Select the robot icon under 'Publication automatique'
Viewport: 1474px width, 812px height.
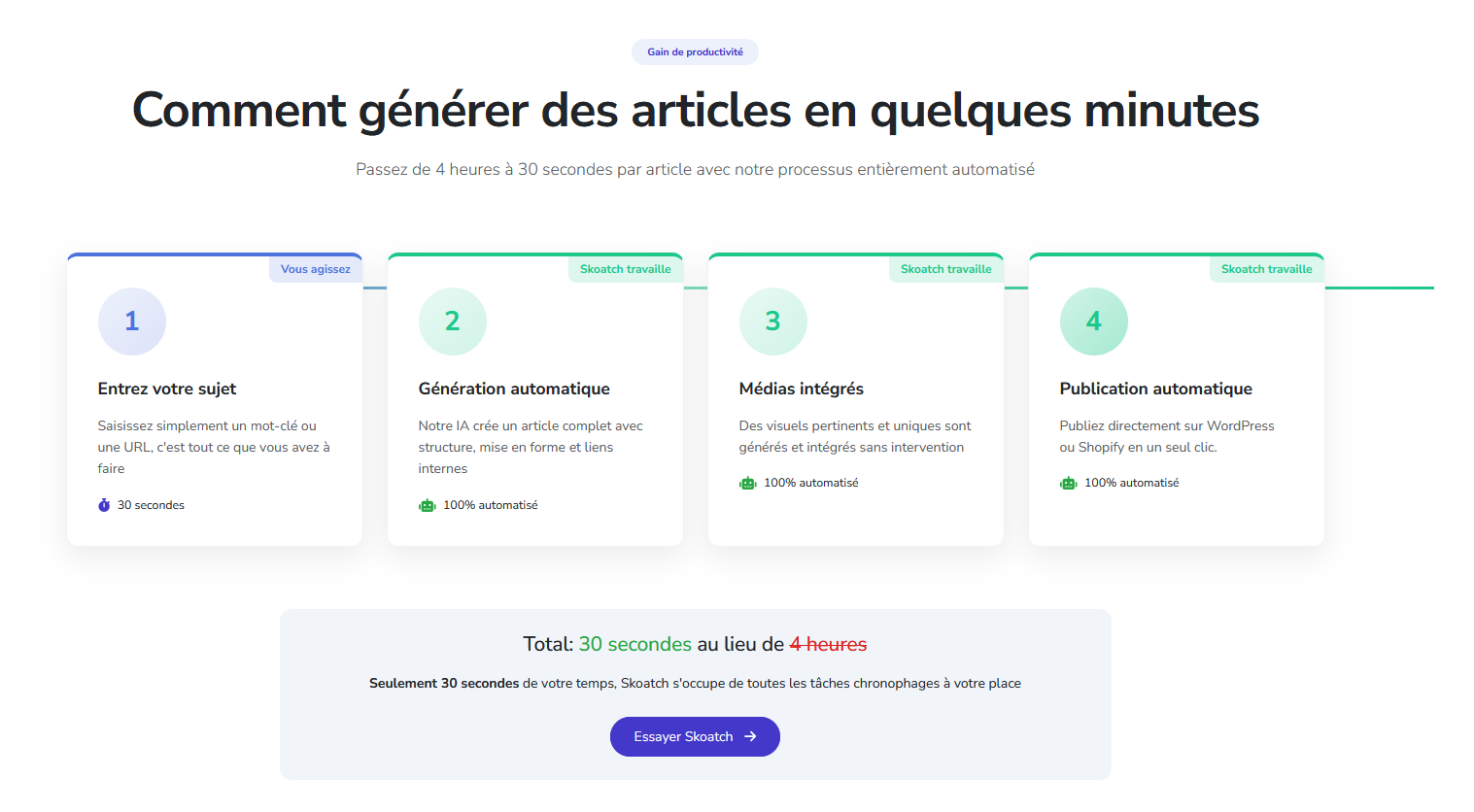1068,482
